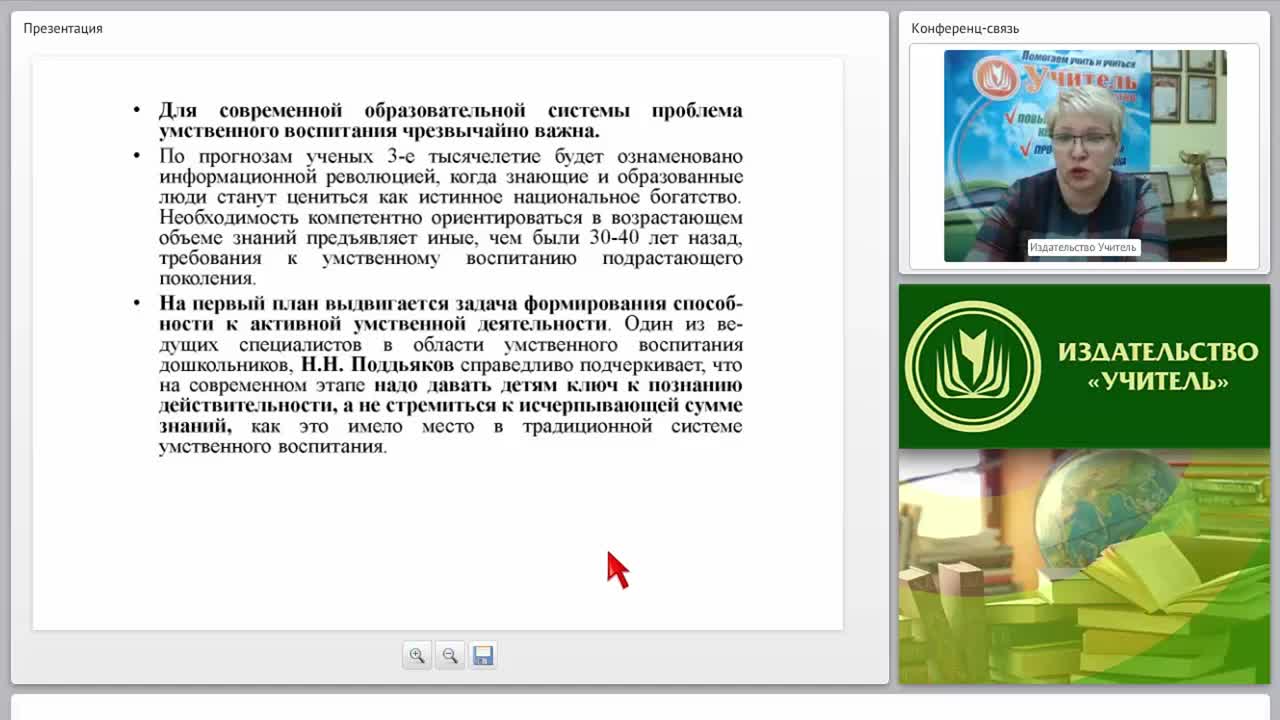Click the bold name Н.Н. Поддьяков
The image size is (1280, 720).
click(377, 365)
